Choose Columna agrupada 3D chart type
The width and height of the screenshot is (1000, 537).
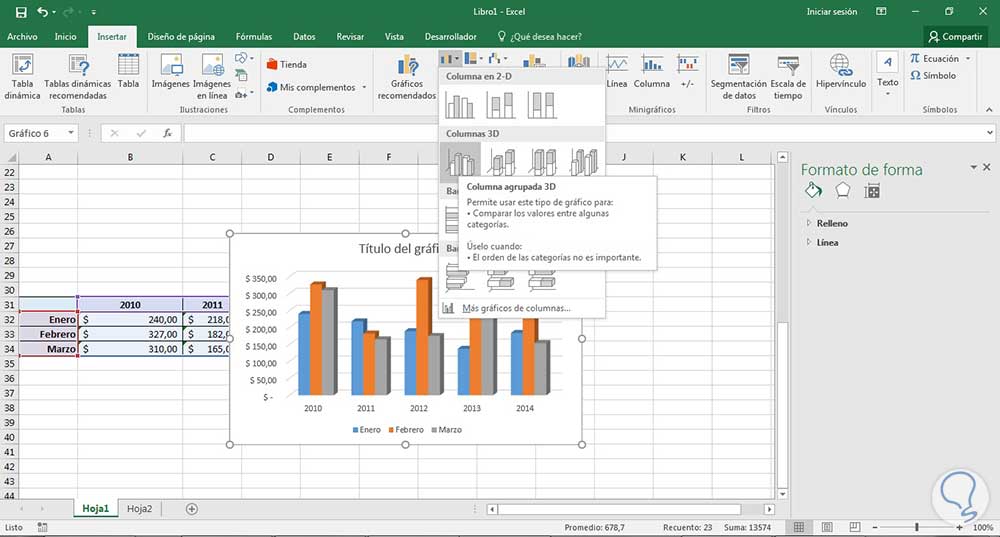[460, 161]
